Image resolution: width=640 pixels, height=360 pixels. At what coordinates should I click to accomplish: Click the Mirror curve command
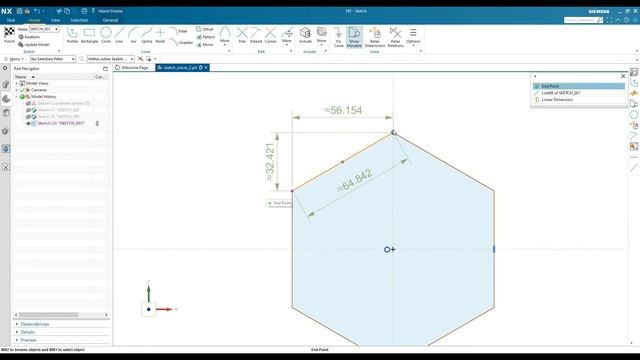pos(205,44)
